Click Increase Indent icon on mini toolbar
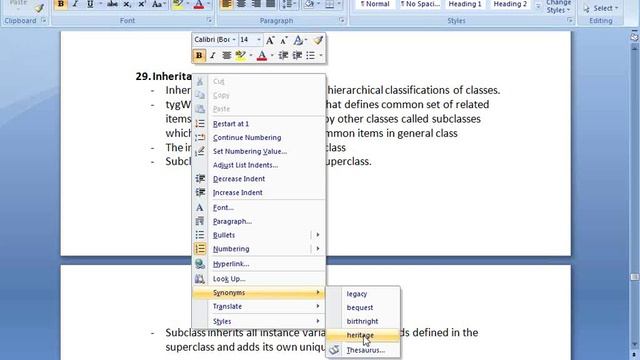 (x=297, y=56)
